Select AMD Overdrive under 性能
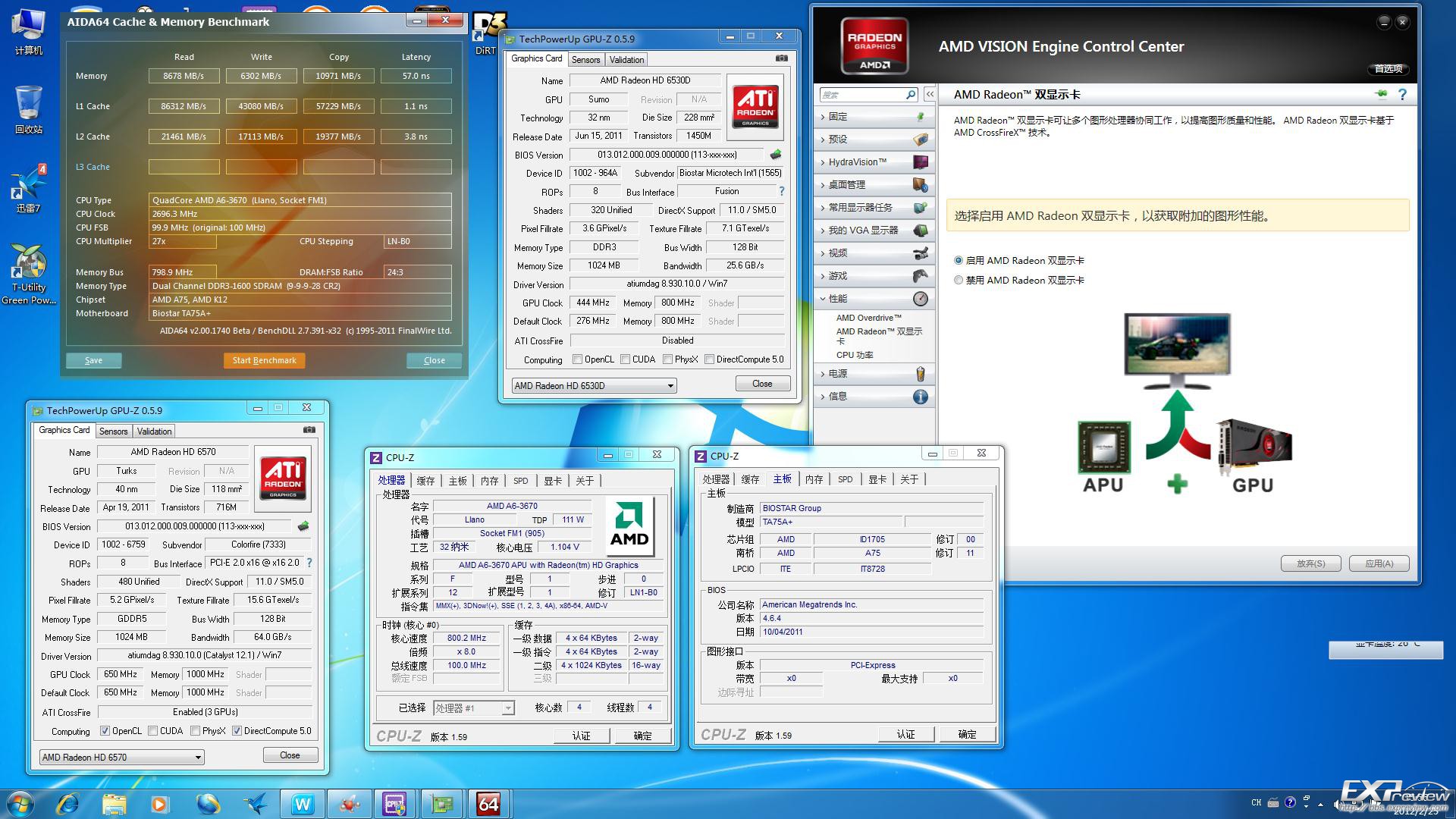This screenshot has height=819, width=1456. pos(868,318)
